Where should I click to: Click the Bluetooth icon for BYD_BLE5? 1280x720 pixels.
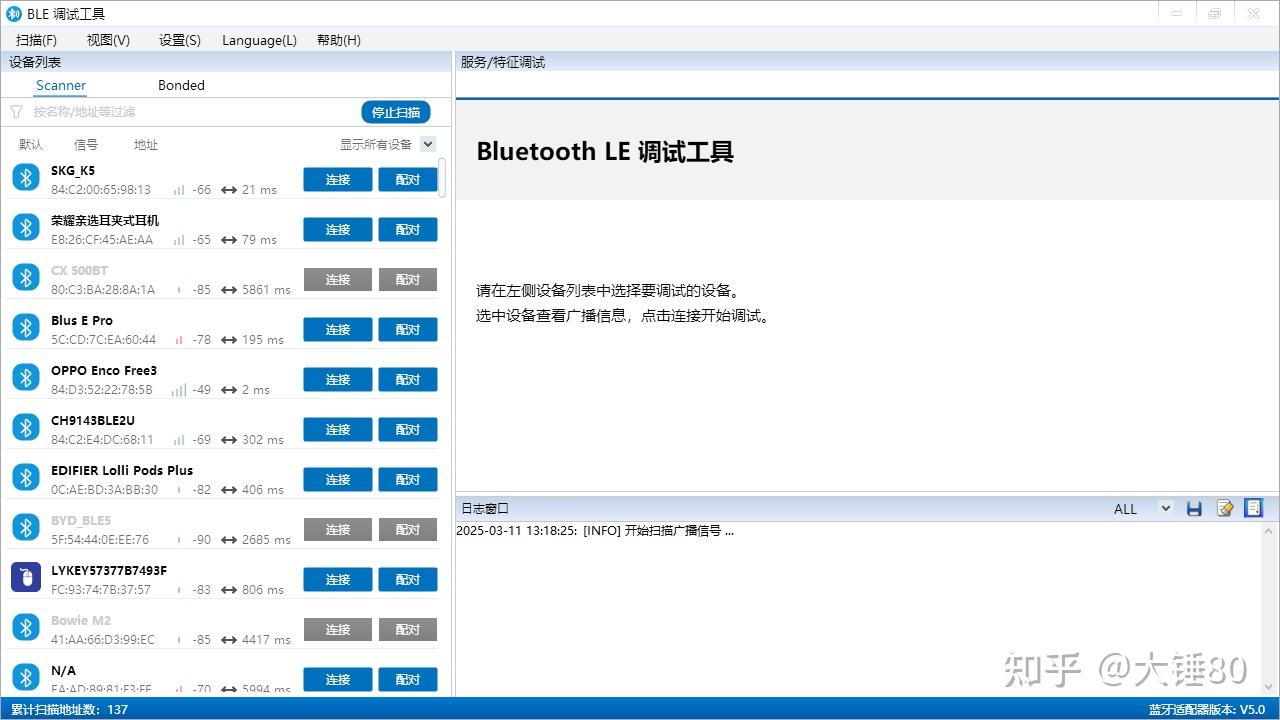click(x=26, y=527)
